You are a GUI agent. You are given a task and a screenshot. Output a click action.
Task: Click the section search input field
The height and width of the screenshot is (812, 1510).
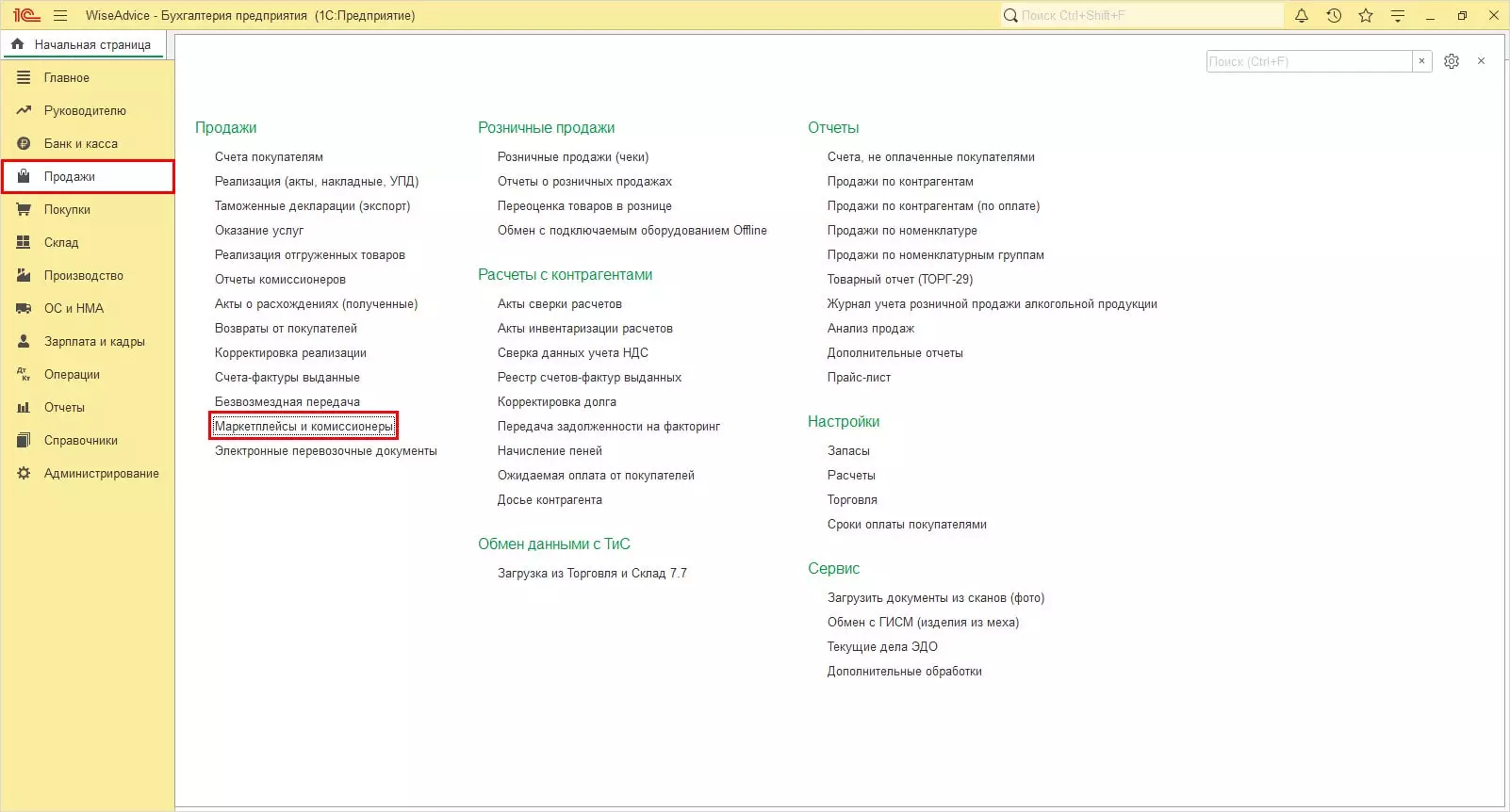point(1309,61)
